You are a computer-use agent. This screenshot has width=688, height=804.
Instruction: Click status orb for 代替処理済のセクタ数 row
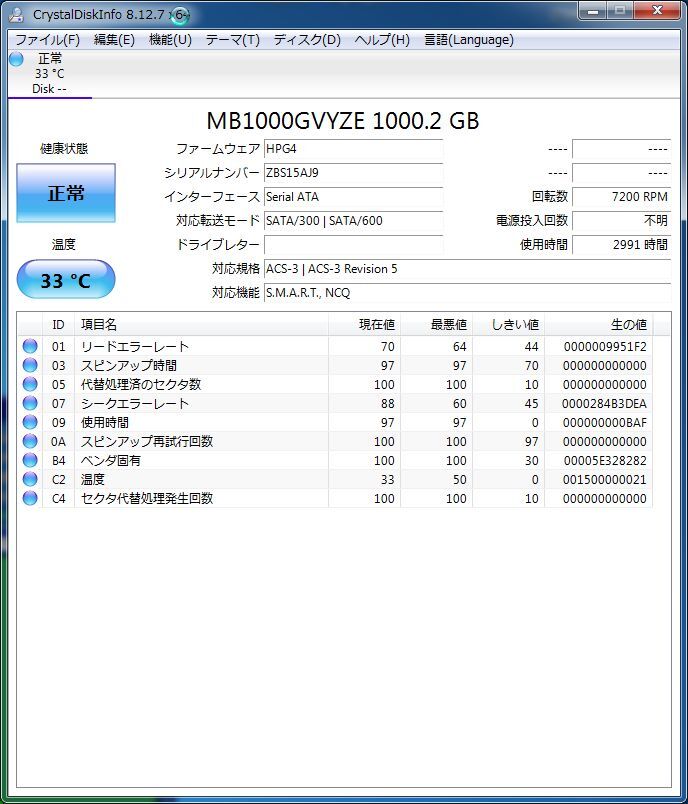[x=30, y=385]
